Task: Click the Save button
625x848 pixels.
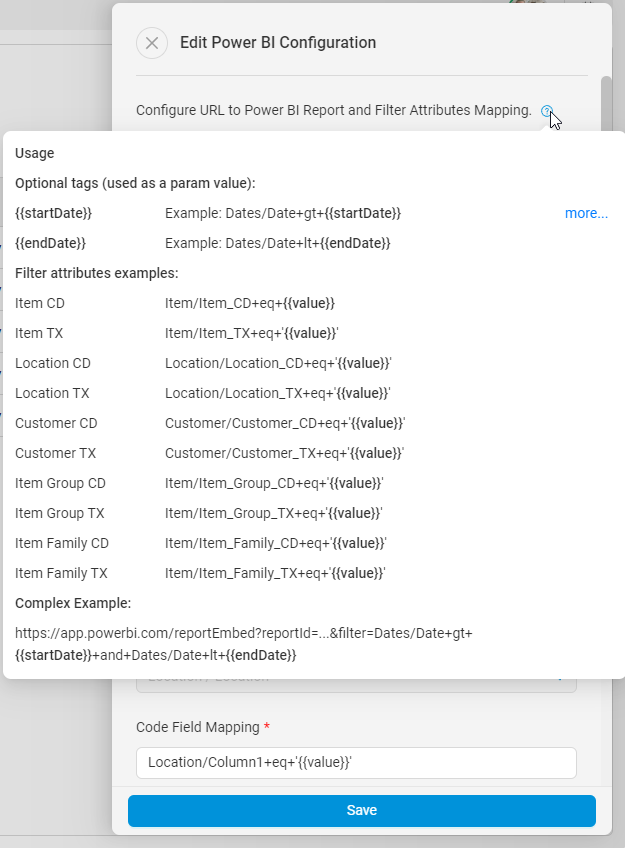Action: (362, 810)
